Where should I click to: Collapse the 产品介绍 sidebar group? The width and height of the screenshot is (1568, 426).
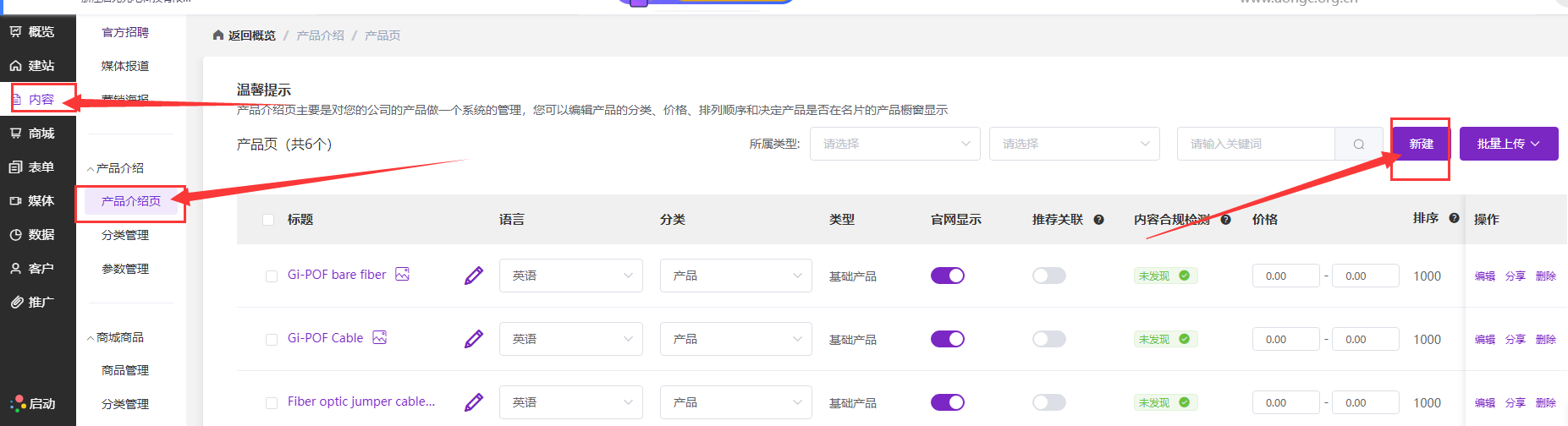point(119,168)
